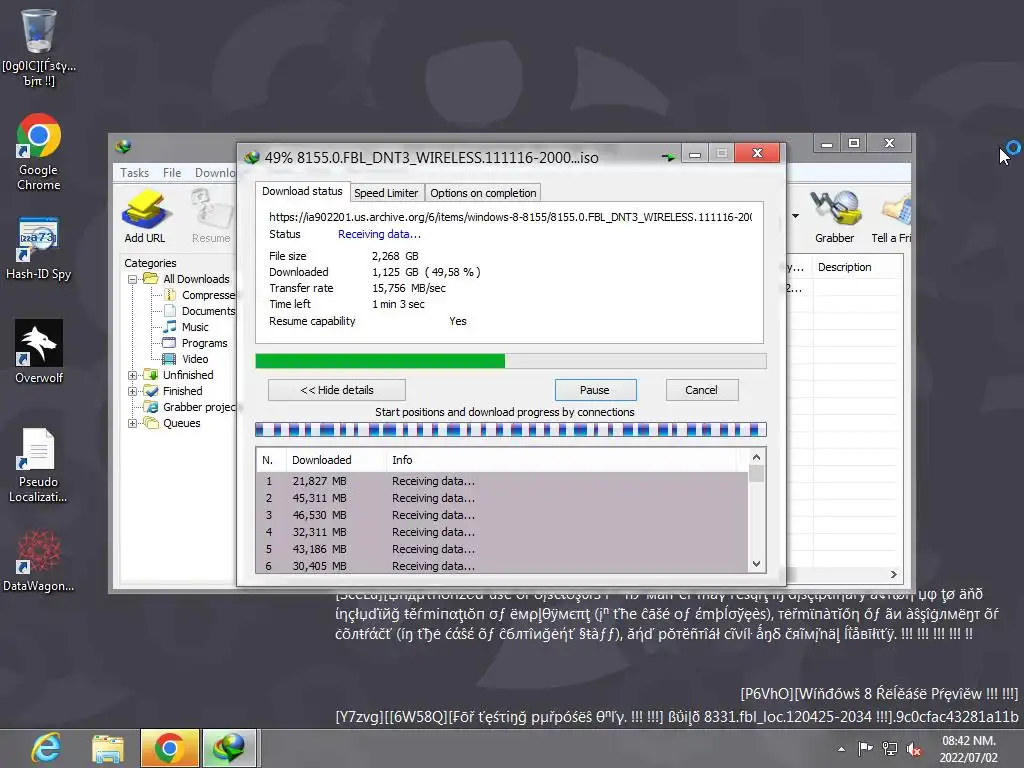Click the Description column header
This screenshot has height=768, width=1024.
coord(857,267)
